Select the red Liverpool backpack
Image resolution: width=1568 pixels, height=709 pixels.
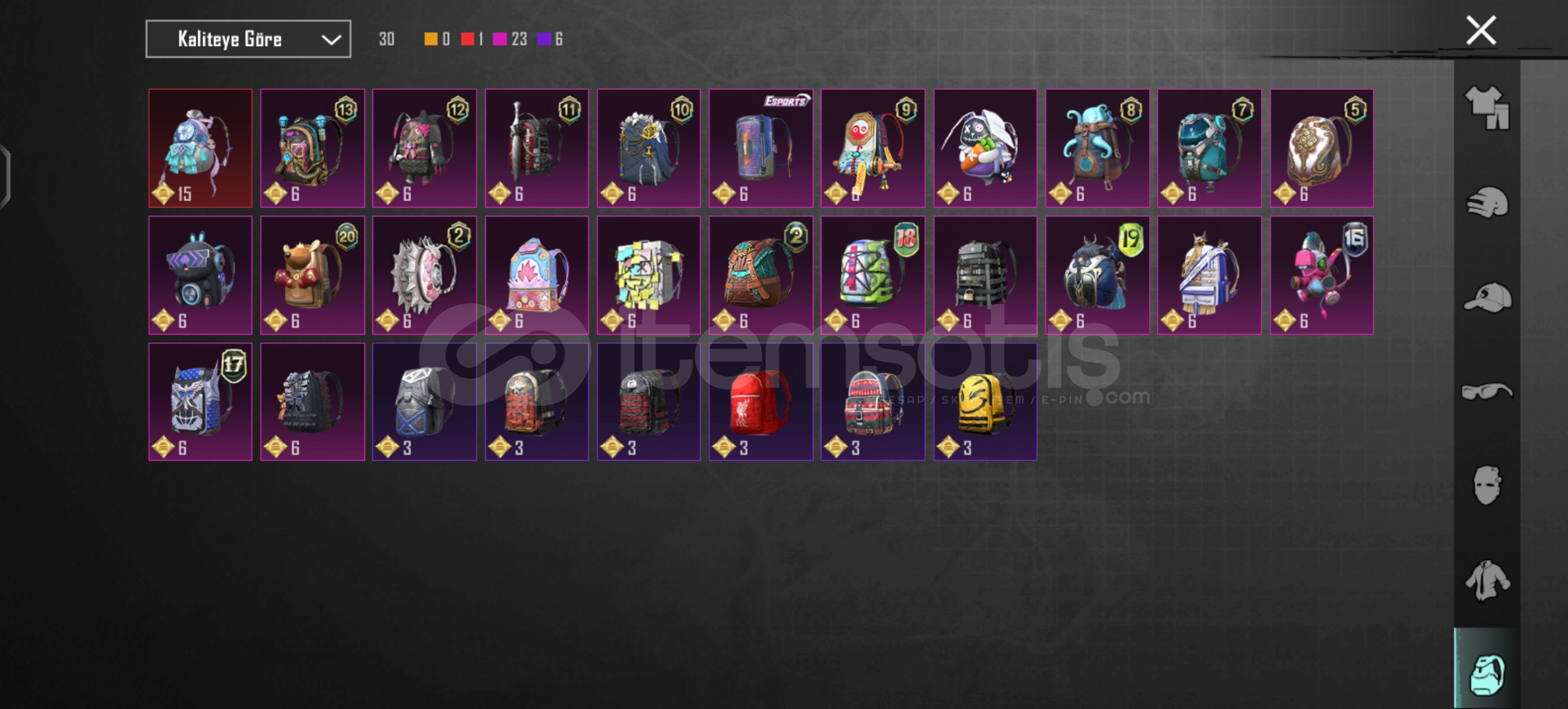click(761, 402)
